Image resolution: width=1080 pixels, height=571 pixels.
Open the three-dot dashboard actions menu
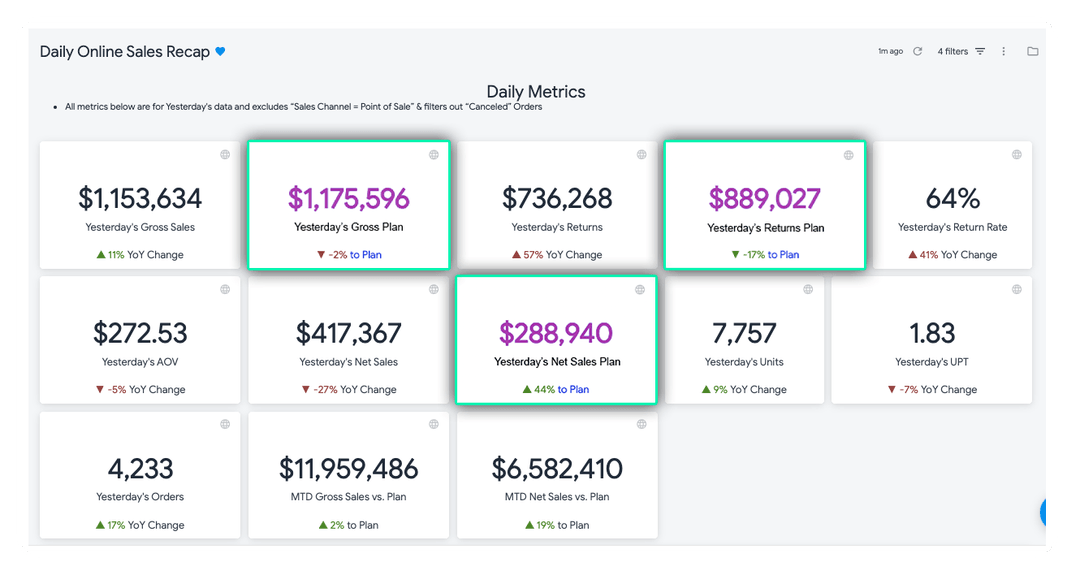1004,51
